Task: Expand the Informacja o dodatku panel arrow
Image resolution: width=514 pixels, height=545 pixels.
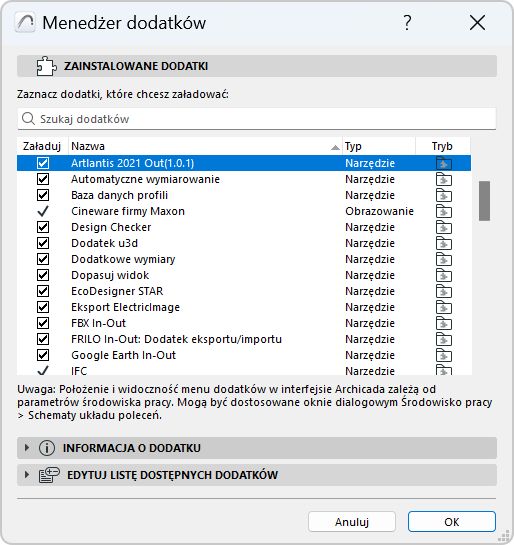Action: coord(27,448)
